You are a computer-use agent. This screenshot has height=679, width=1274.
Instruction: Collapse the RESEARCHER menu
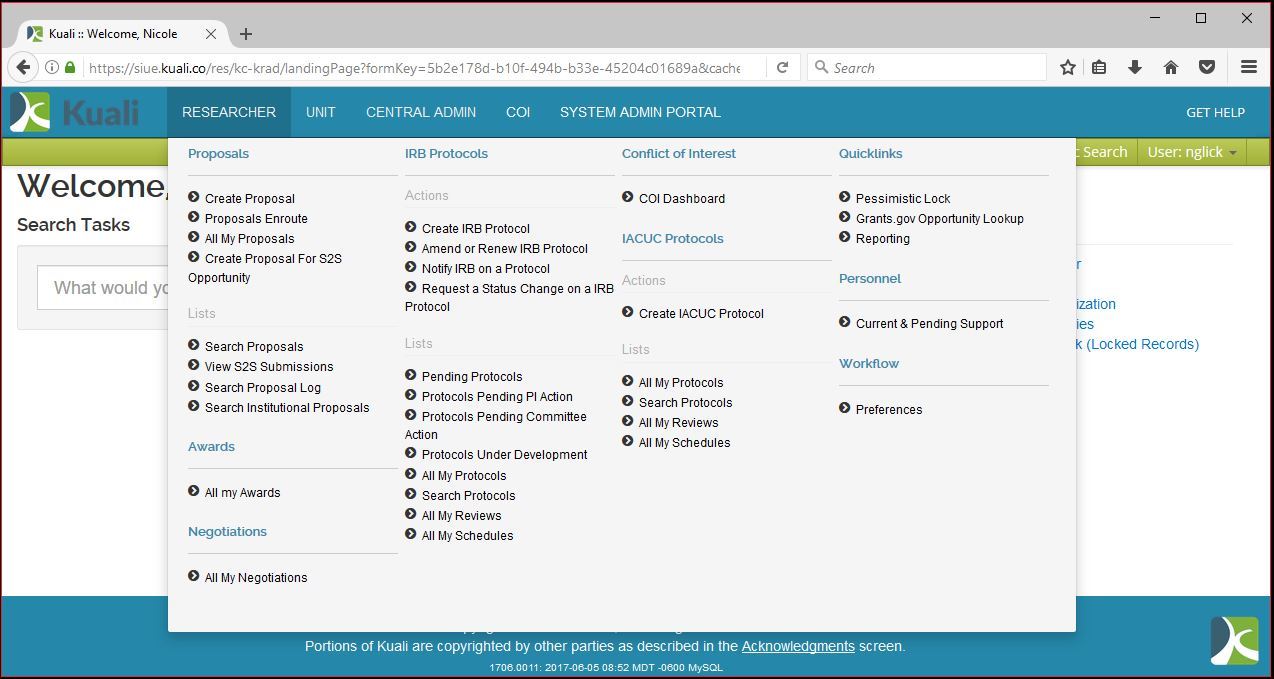[229, 112]
